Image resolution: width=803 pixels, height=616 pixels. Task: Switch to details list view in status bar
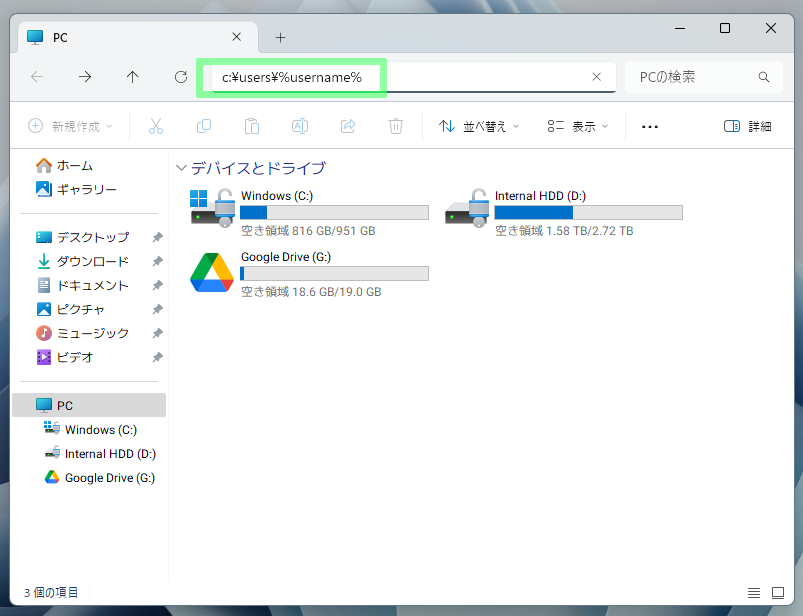coord(753,593)
